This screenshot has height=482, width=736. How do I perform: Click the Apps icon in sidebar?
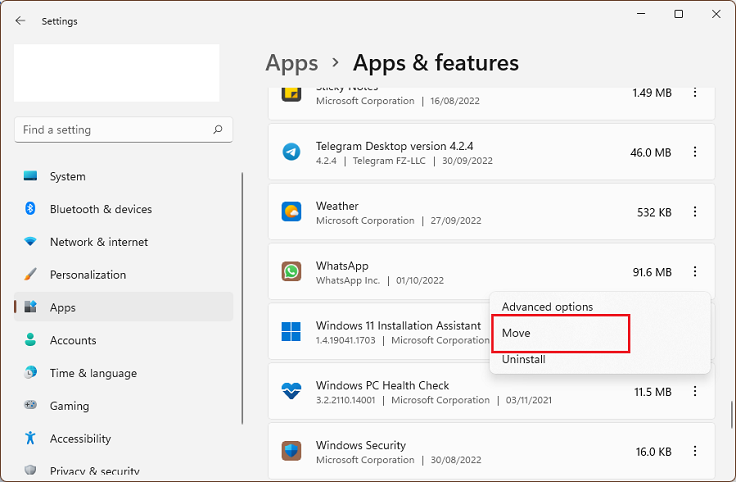[31, 307]
